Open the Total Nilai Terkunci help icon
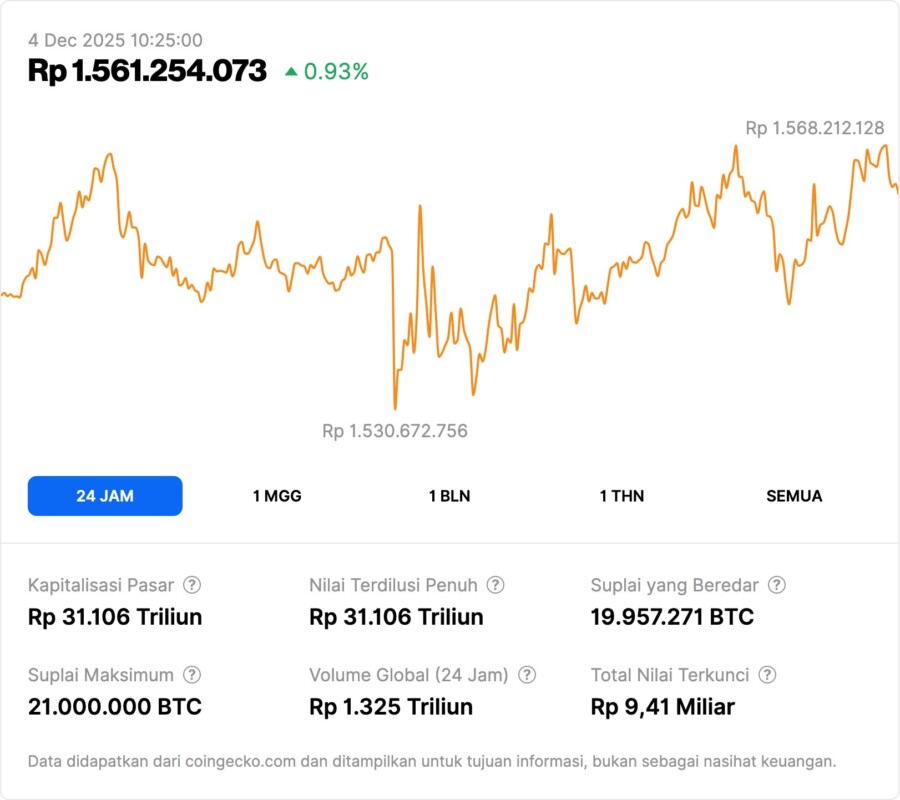The image size is (900, 800). point(767,675)
